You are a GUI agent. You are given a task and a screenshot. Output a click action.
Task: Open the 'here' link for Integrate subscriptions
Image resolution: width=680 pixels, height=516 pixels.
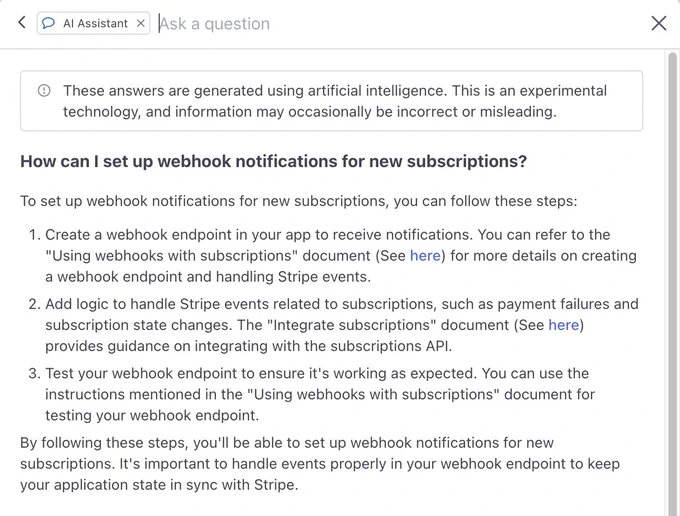pyautogui.click(x=564, y=325)
